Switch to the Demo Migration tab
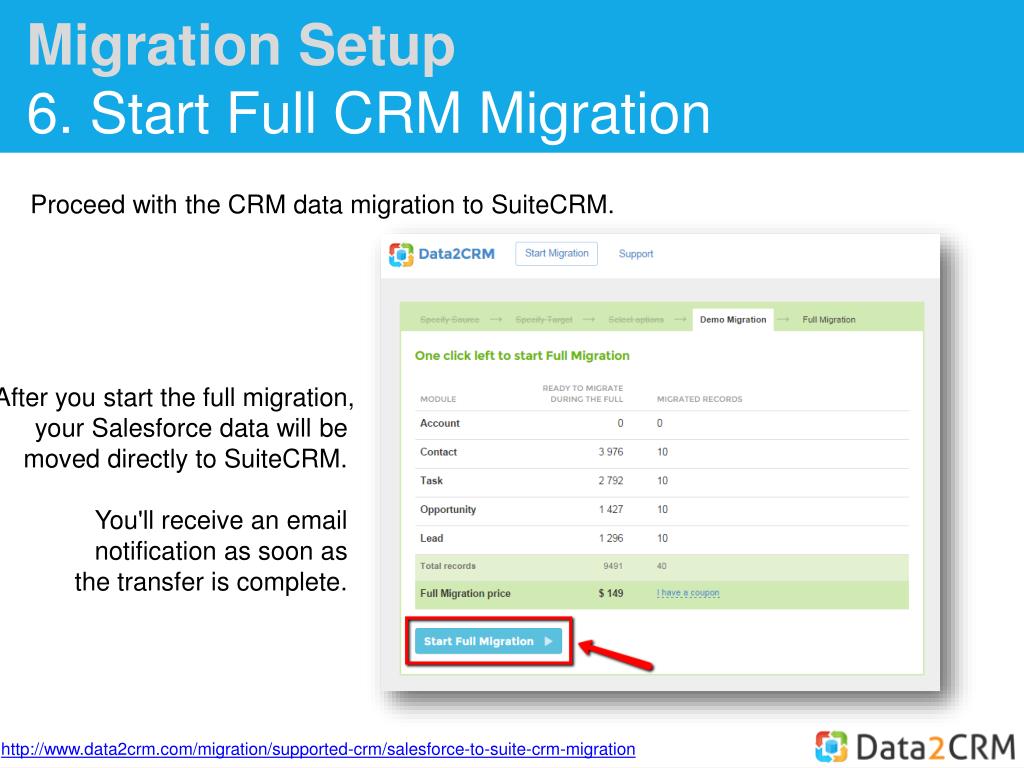The width and height of the screenshot is (1024, 768). (x=733, y=320)
